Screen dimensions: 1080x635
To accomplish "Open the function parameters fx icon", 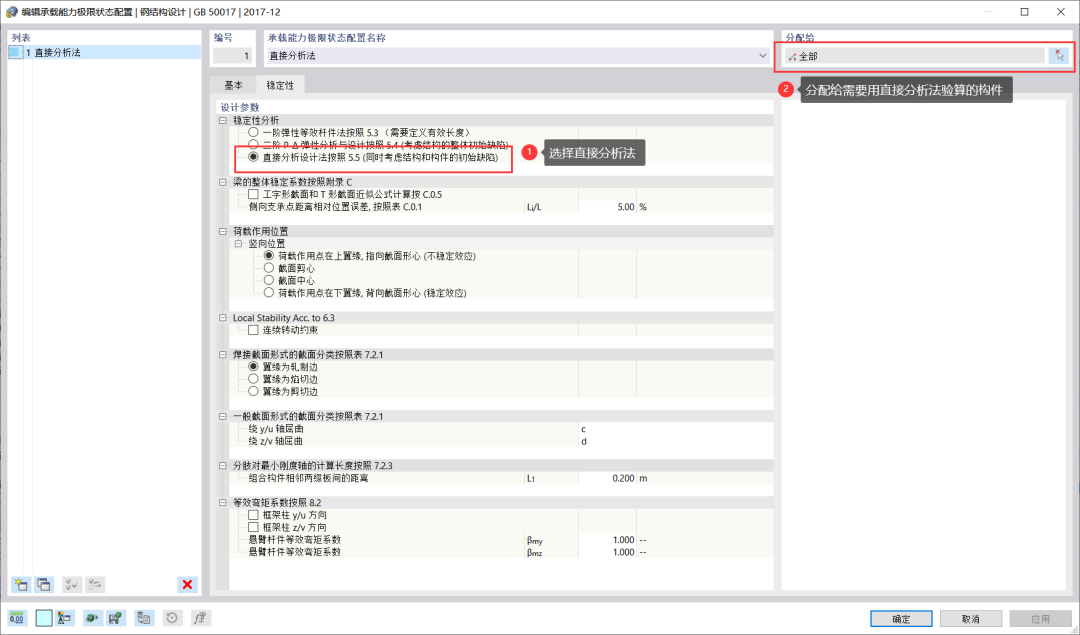I will point(199,617).
